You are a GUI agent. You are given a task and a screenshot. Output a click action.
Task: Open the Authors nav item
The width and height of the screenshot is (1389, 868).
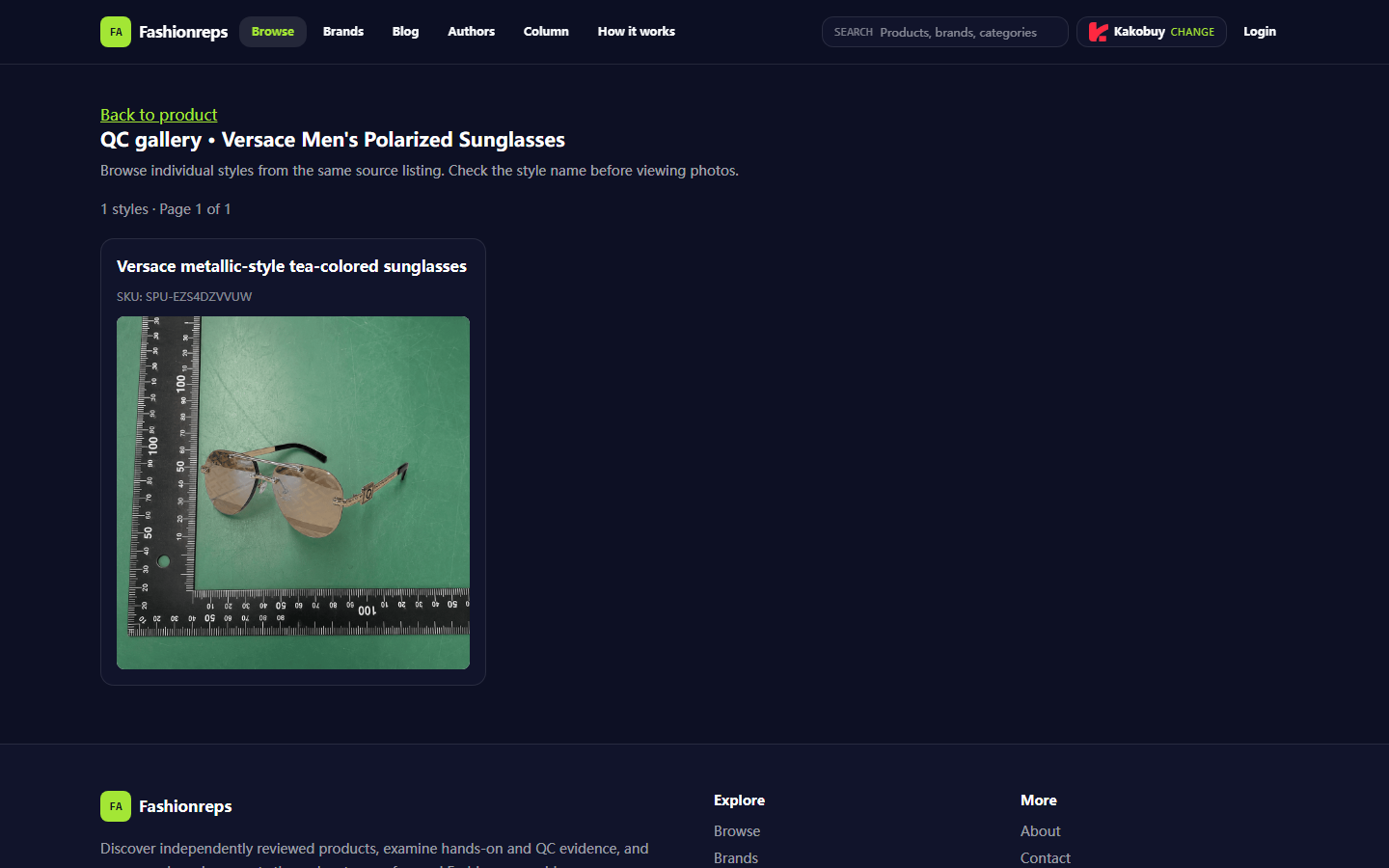pyautogui.click(x=471, y=32)
